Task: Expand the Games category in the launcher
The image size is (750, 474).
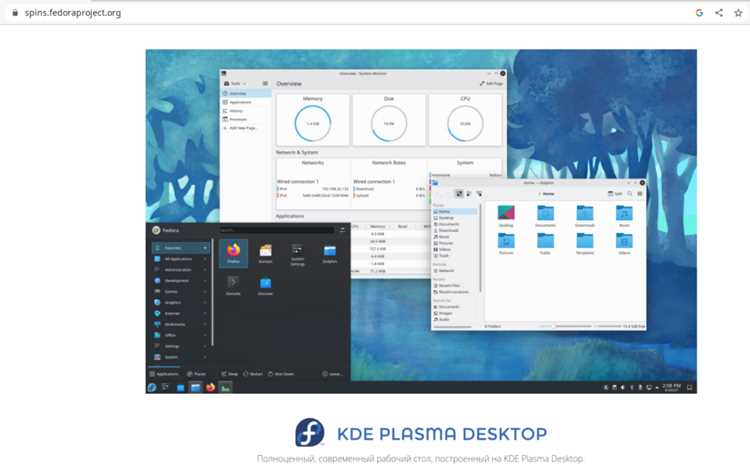Action: point(181,292)
